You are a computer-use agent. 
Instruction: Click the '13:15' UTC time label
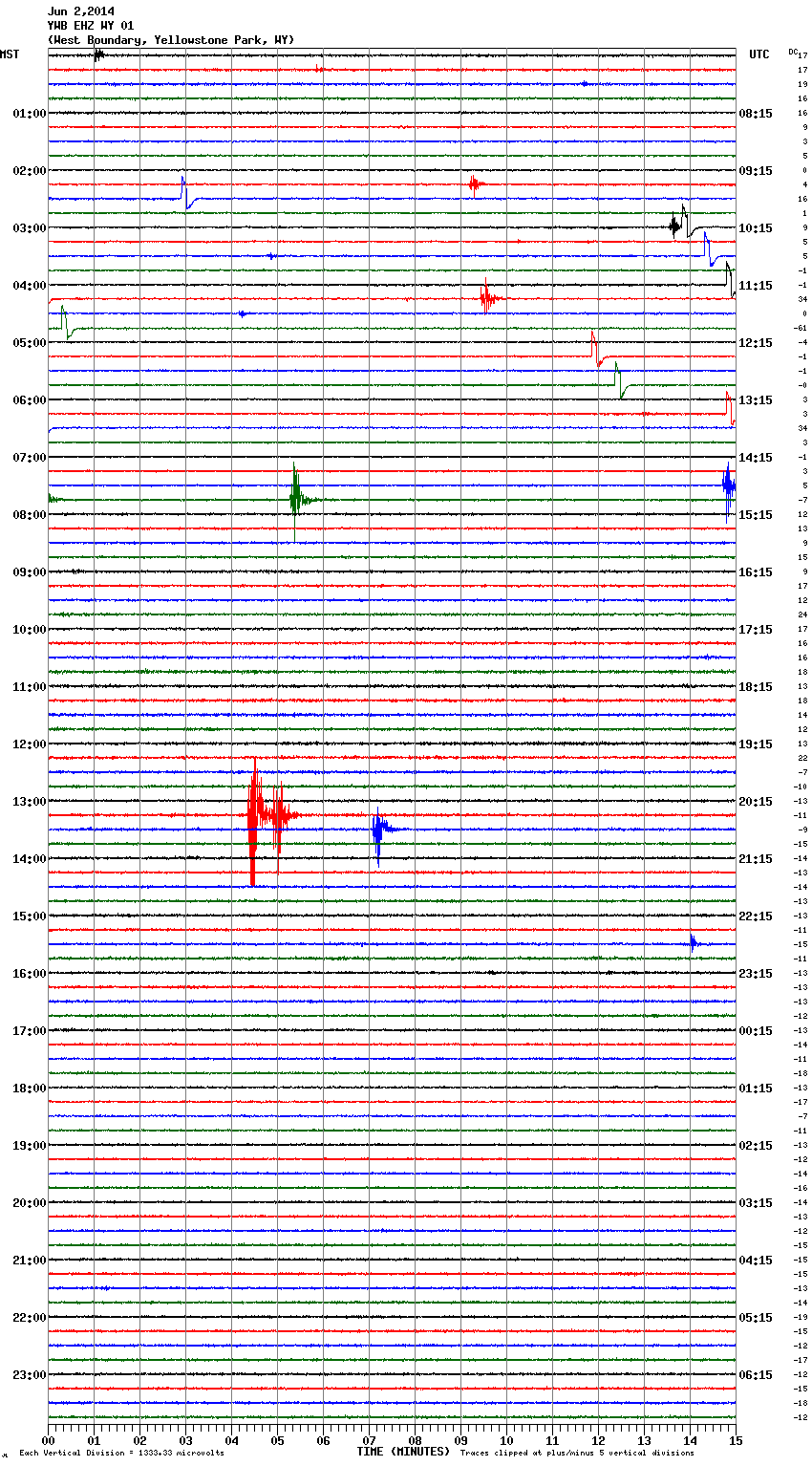click(x=756, y=400)
